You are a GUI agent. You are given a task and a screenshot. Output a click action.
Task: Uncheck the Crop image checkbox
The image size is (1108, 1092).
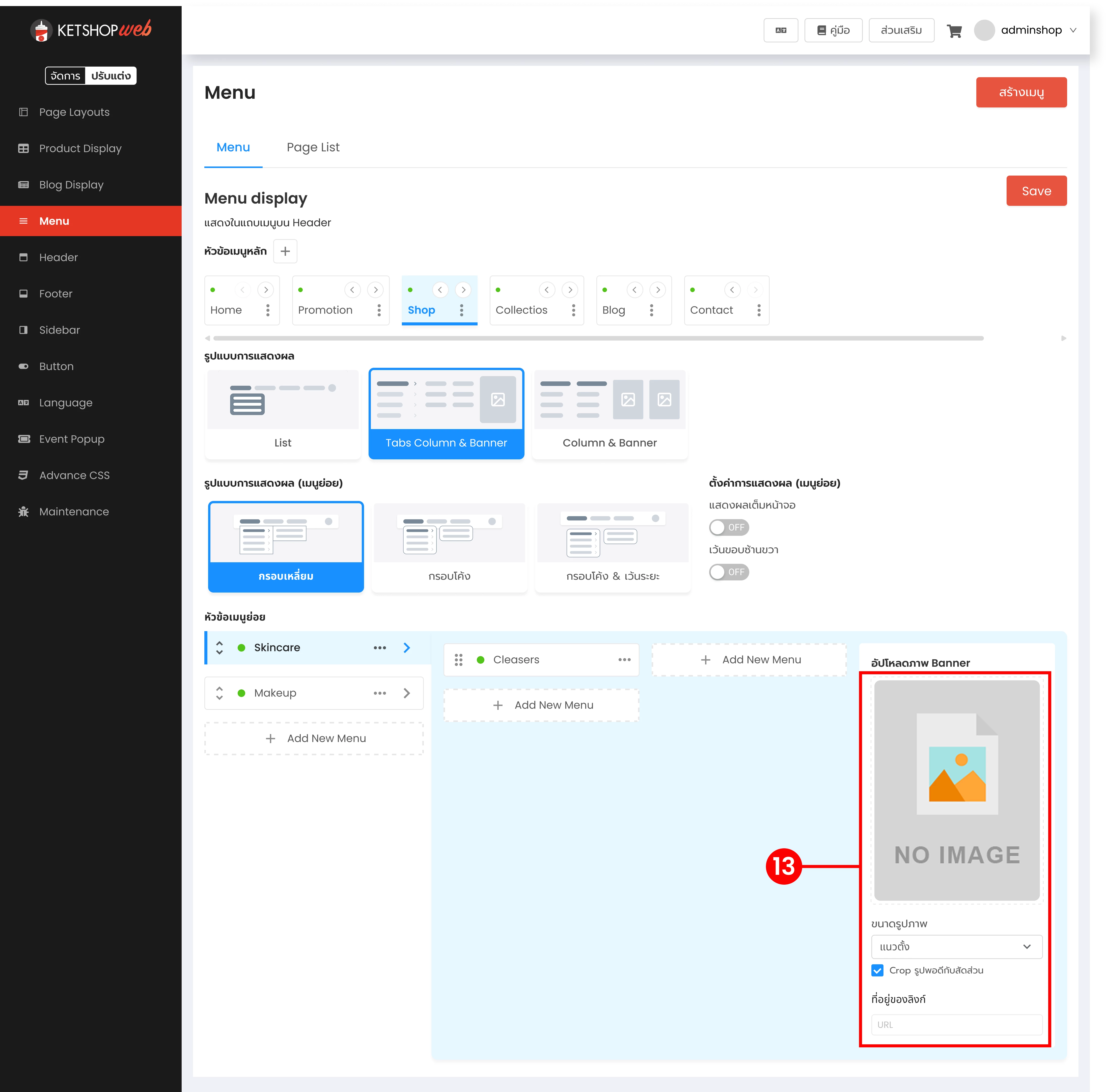click(x=877, y=970)
